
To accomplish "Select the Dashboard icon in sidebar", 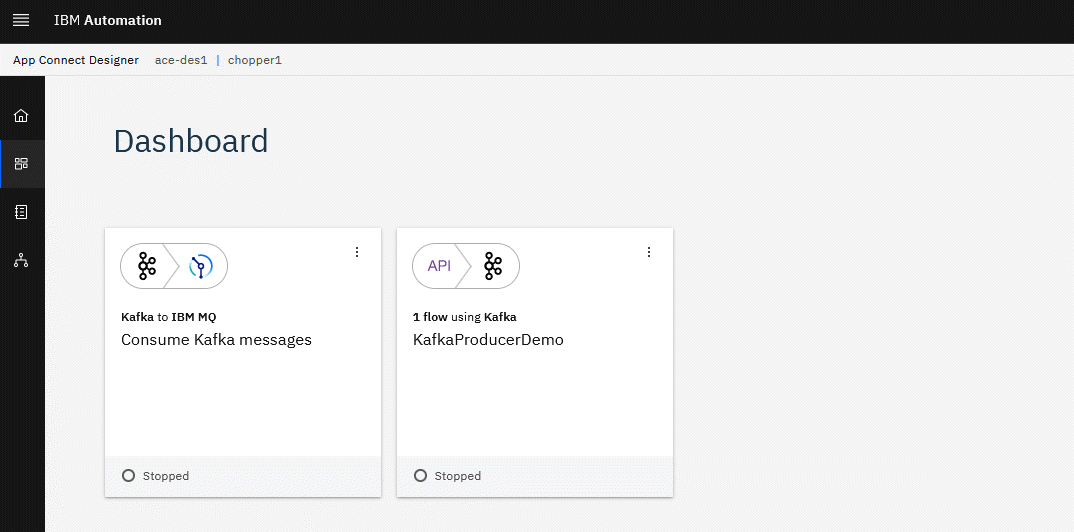I will click(x=21, y=164).
